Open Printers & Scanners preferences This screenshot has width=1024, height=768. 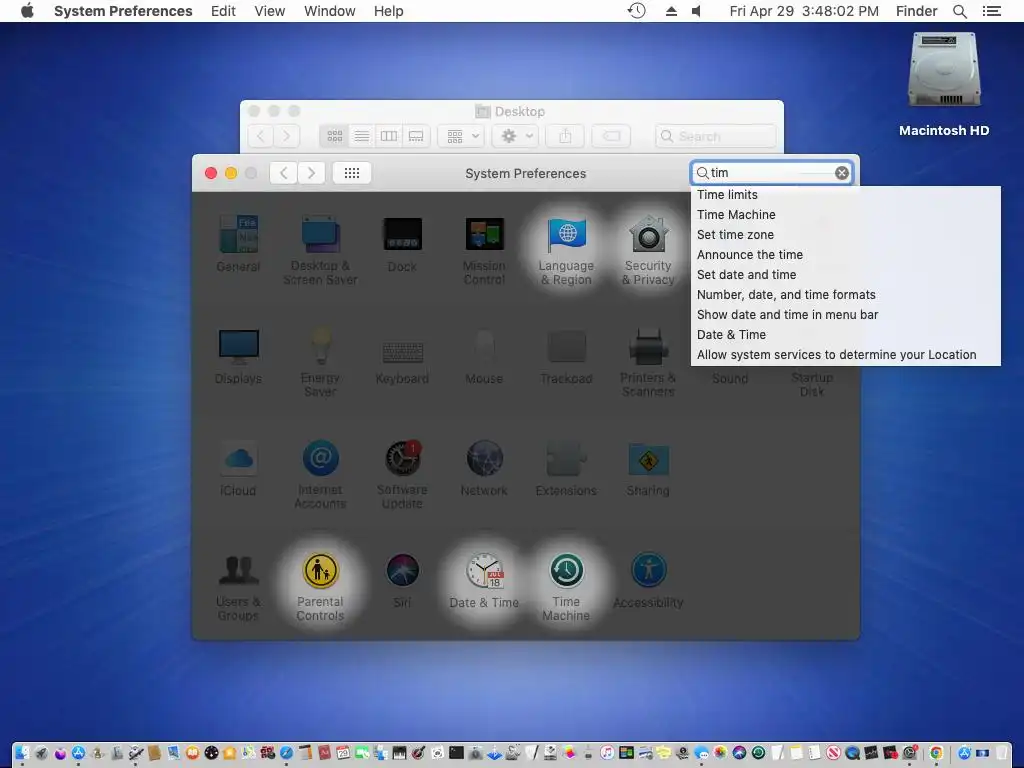pyautogui.click(x=648, y=362)
